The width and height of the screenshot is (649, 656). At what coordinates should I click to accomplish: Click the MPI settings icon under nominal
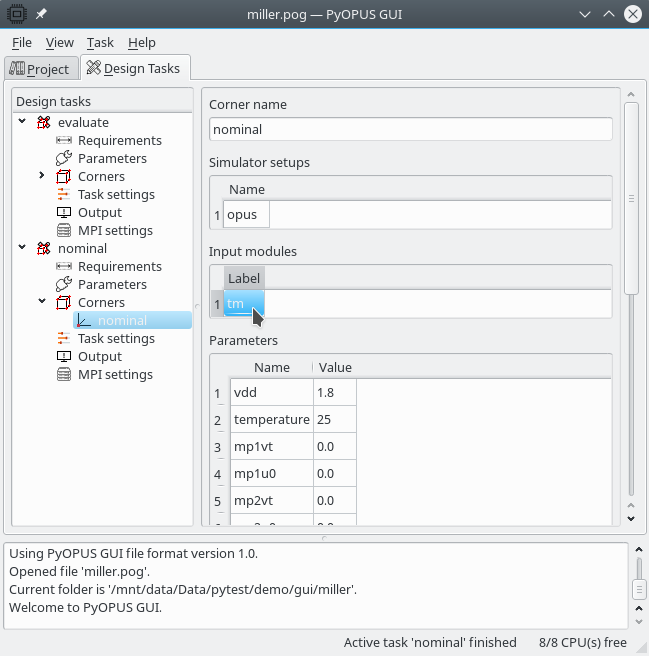64,375
